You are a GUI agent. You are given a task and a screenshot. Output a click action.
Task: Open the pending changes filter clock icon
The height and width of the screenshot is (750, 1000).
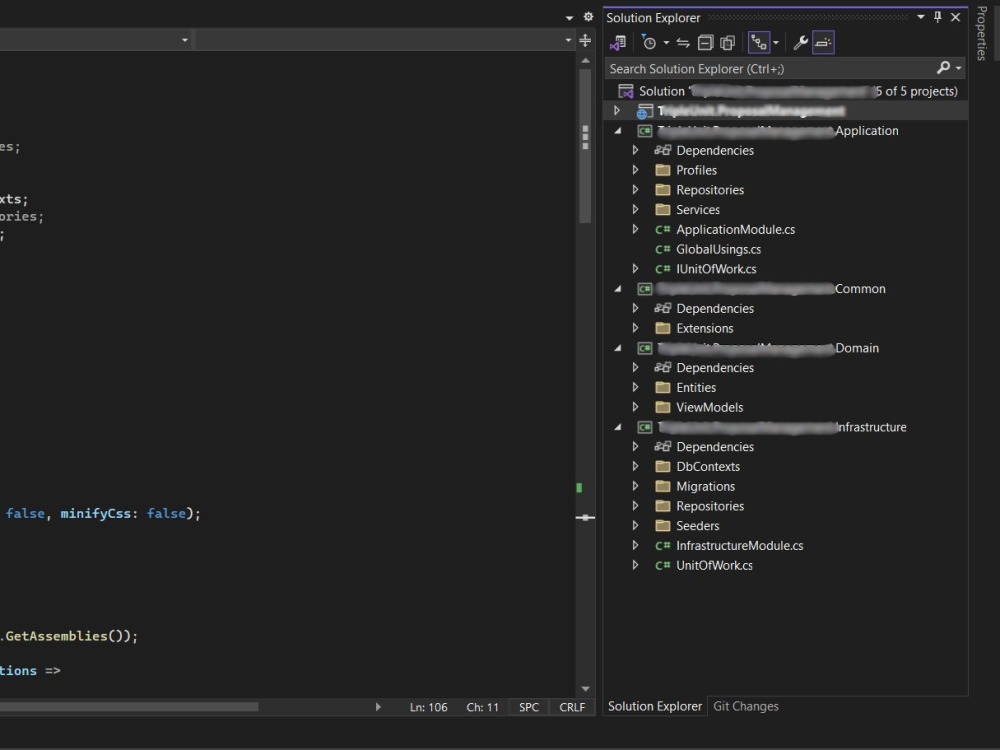click(x=650, y=42)
